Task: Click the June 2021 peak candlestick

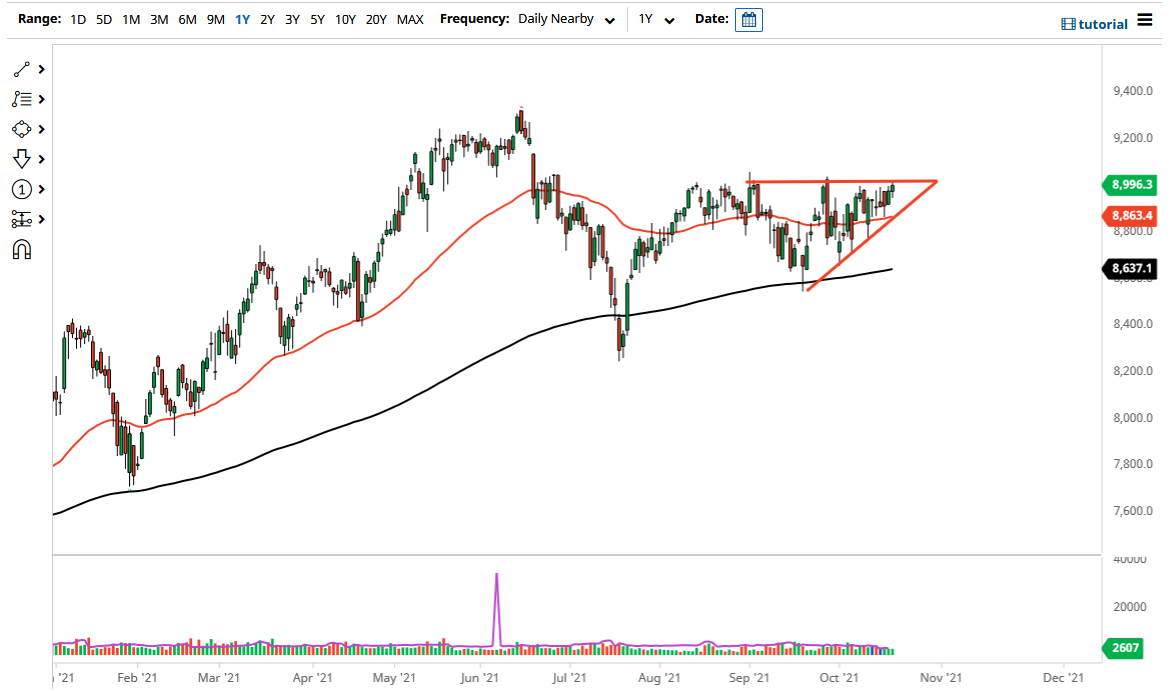Action: 520,123
